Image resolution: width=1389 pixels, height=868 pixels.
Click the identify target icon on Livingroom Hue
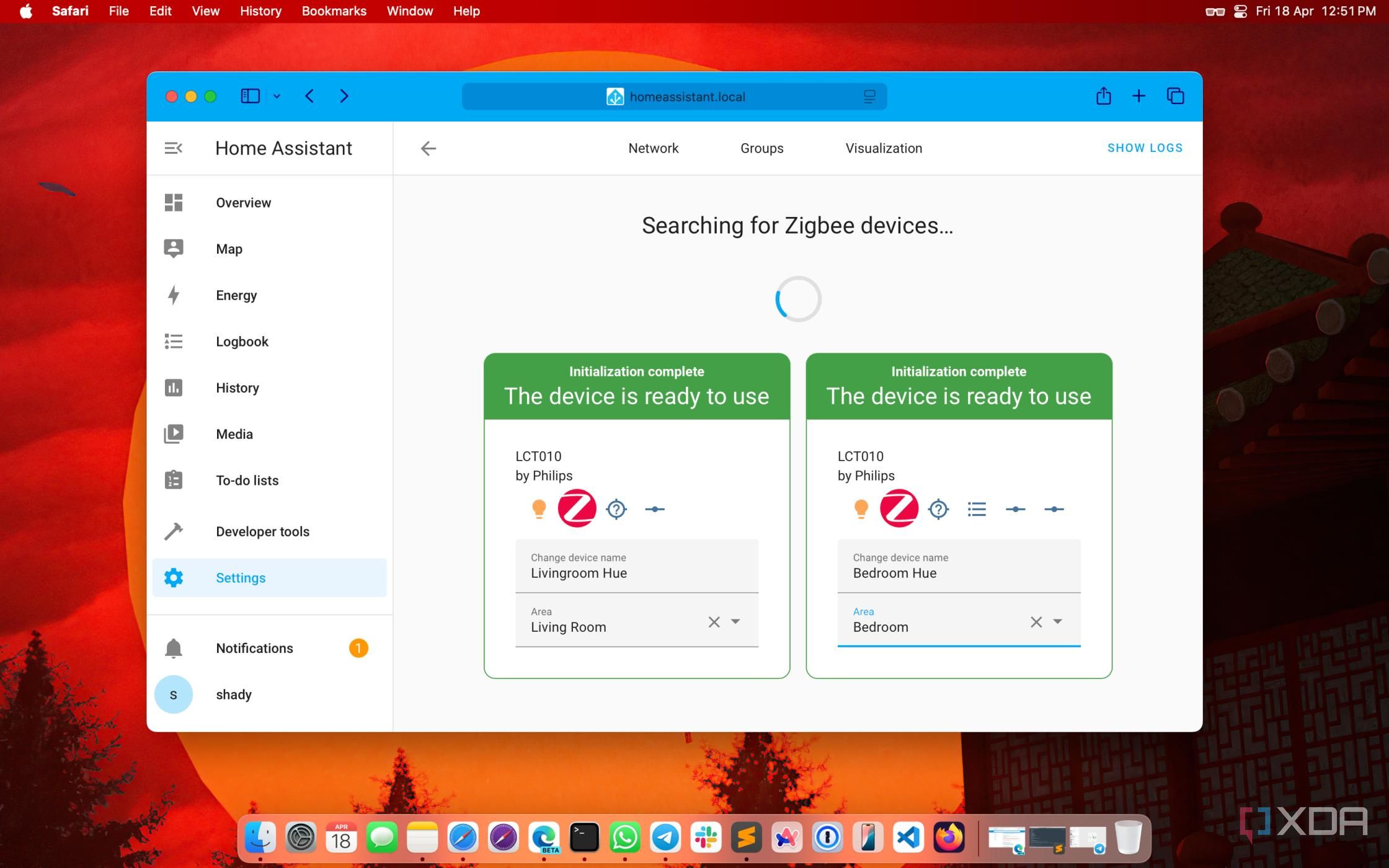616,508
